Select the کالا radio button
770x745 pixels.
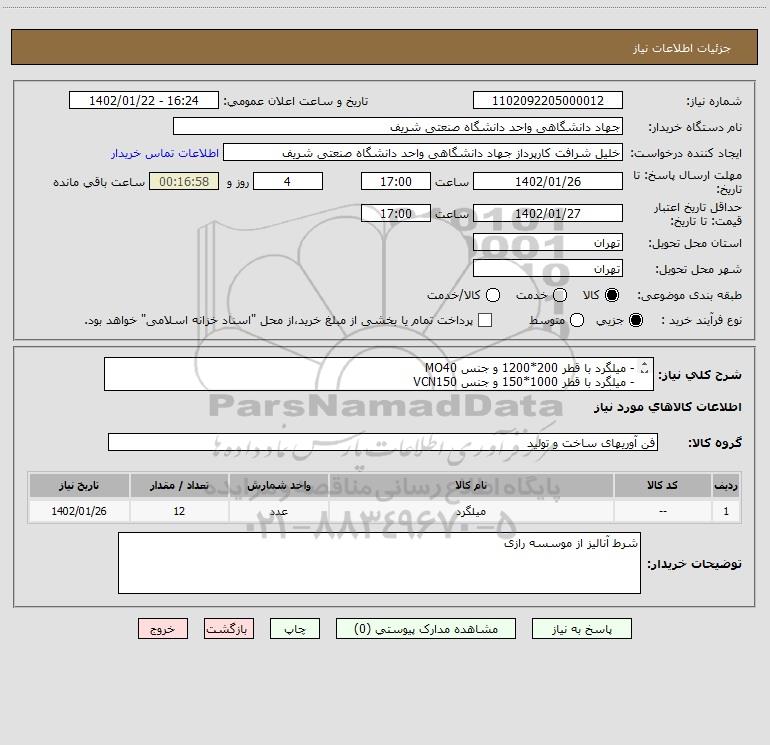point(612,295)
